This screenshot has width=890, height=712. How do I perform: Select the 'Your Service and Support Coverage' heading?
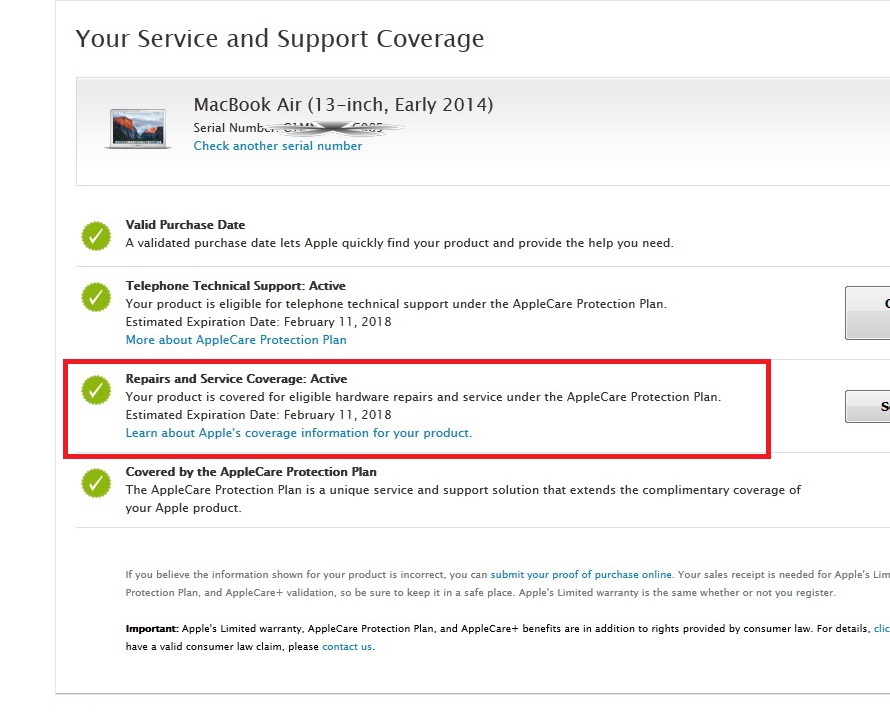point(280,39)
